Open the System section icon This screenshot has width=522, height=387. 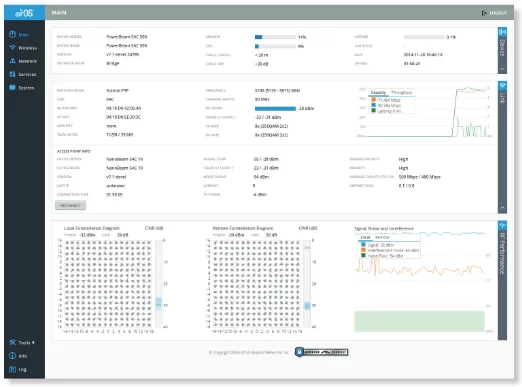[x=12, y=87]
